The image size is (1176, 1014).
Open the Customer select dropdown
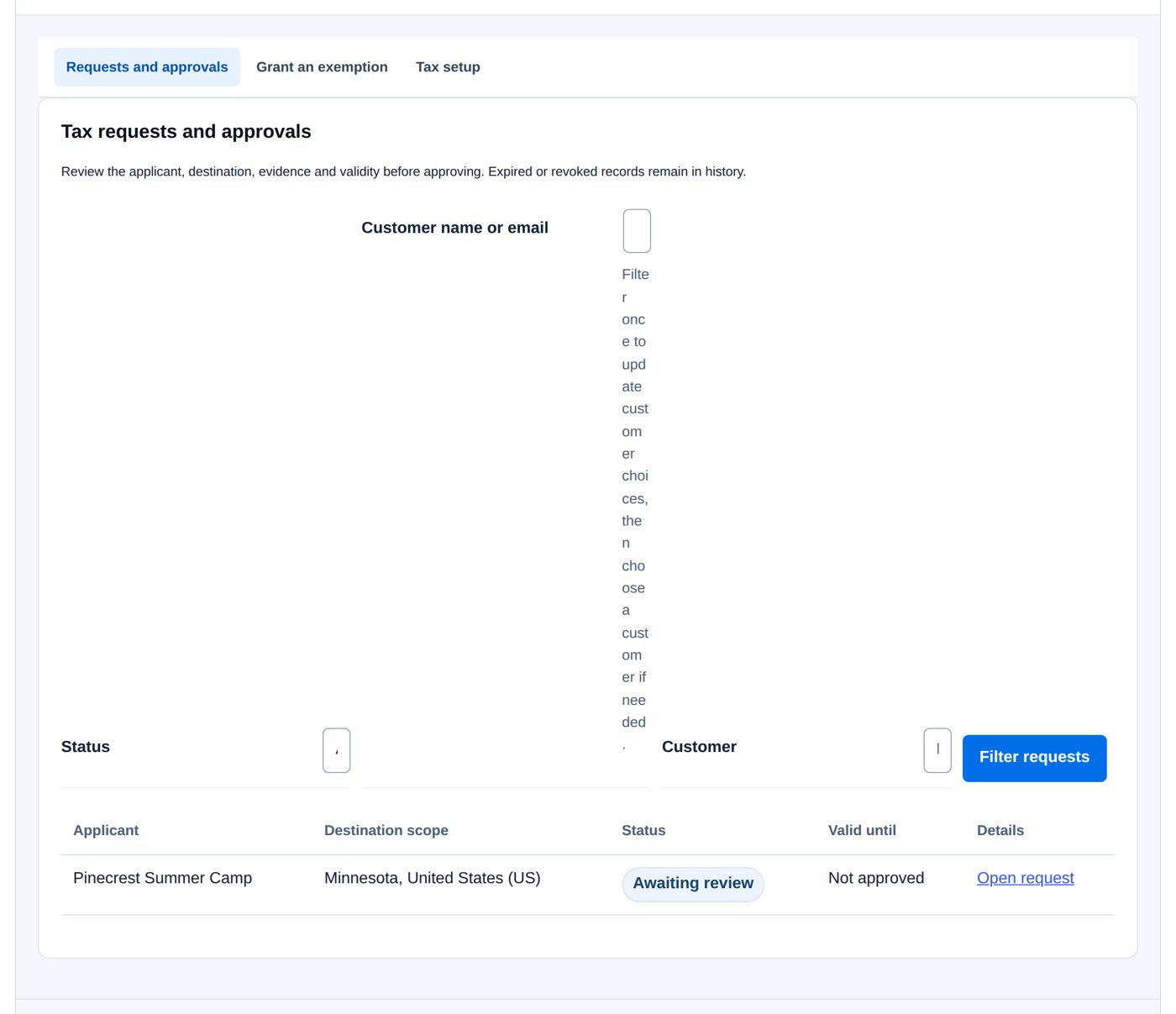click(x=937, y=750)
